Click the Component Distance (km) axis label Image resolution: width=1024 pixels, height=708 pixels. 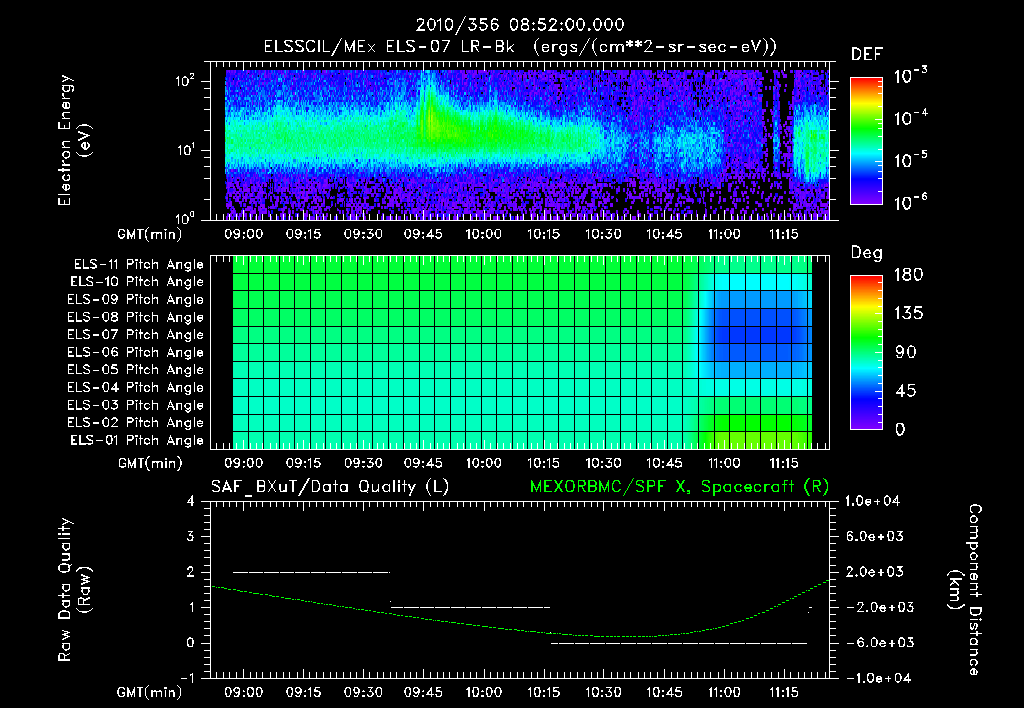[x=966, y=590]
